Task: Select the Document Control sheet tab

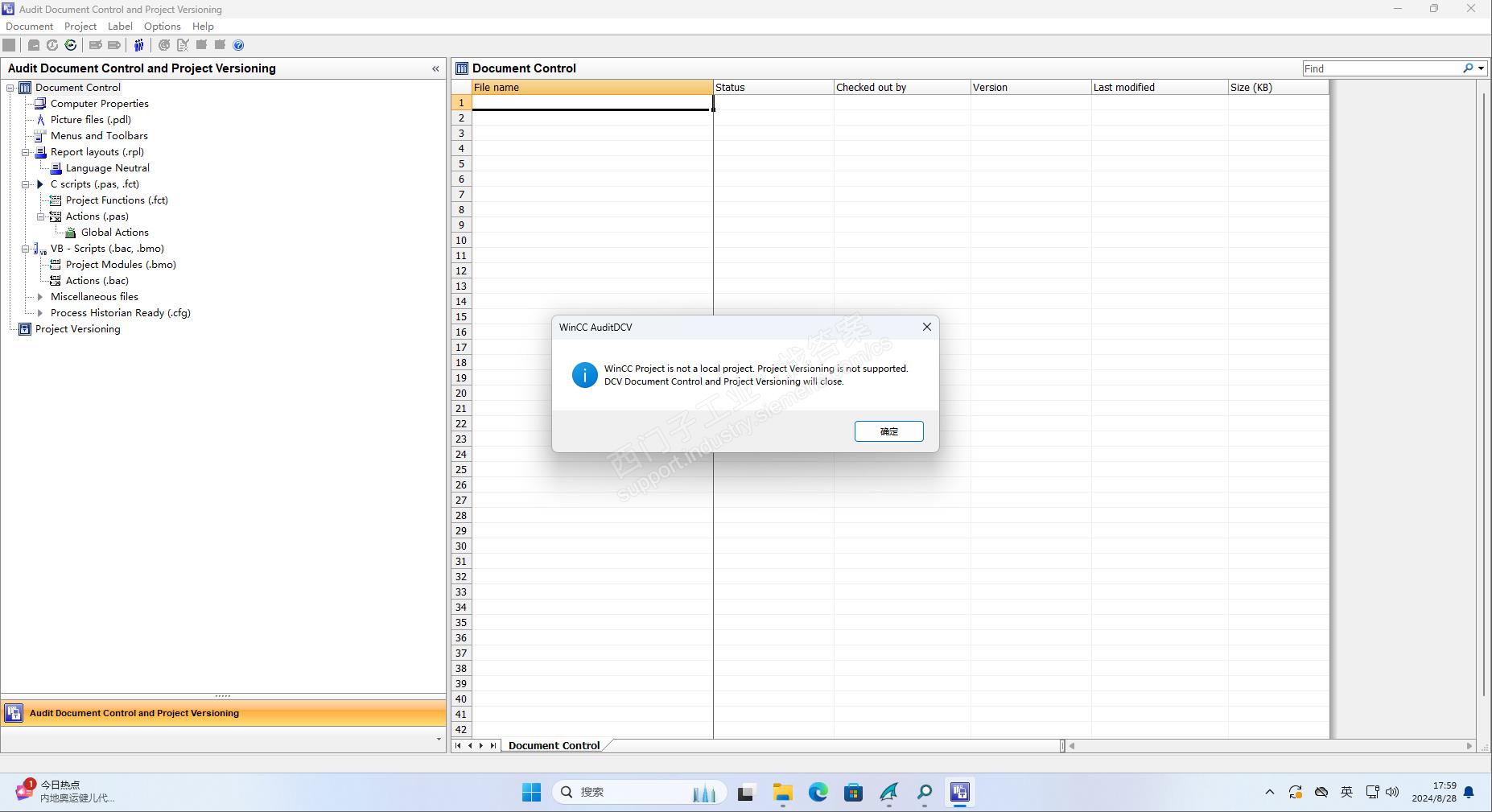Action: (554, 745)
